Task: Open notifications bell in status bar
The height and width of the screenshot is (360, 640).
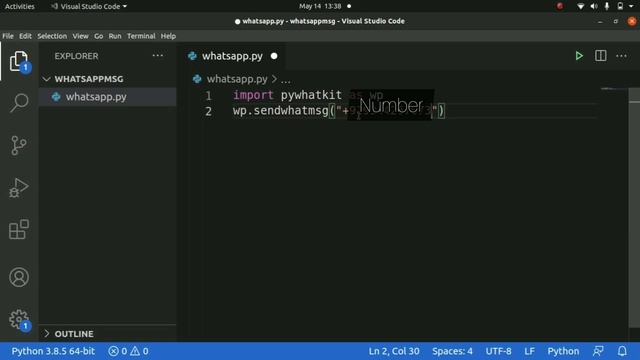Action: (x=622, y=351)
